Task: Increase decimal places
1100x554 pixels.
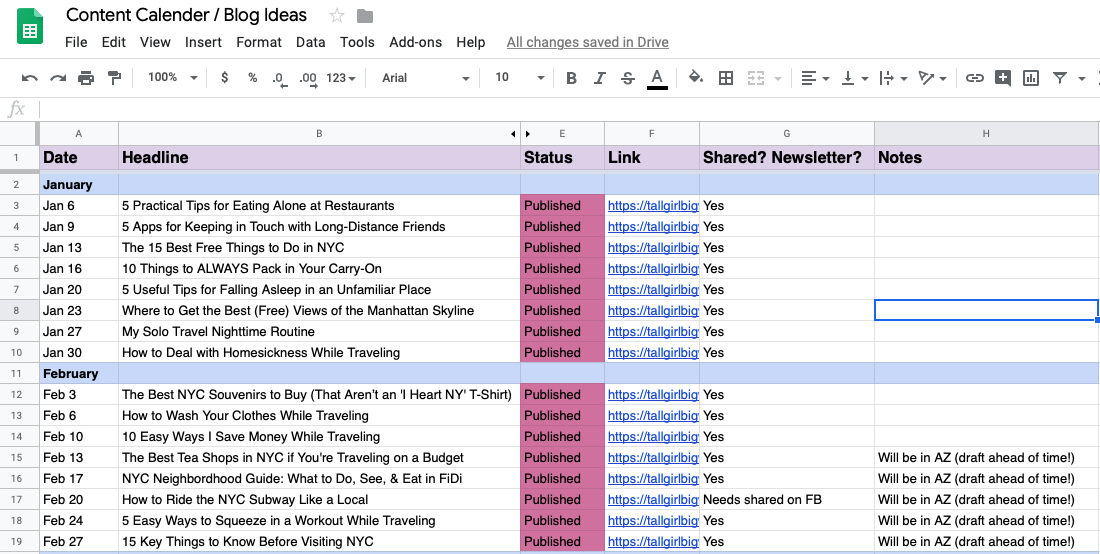Action: [x=308, y=79]
